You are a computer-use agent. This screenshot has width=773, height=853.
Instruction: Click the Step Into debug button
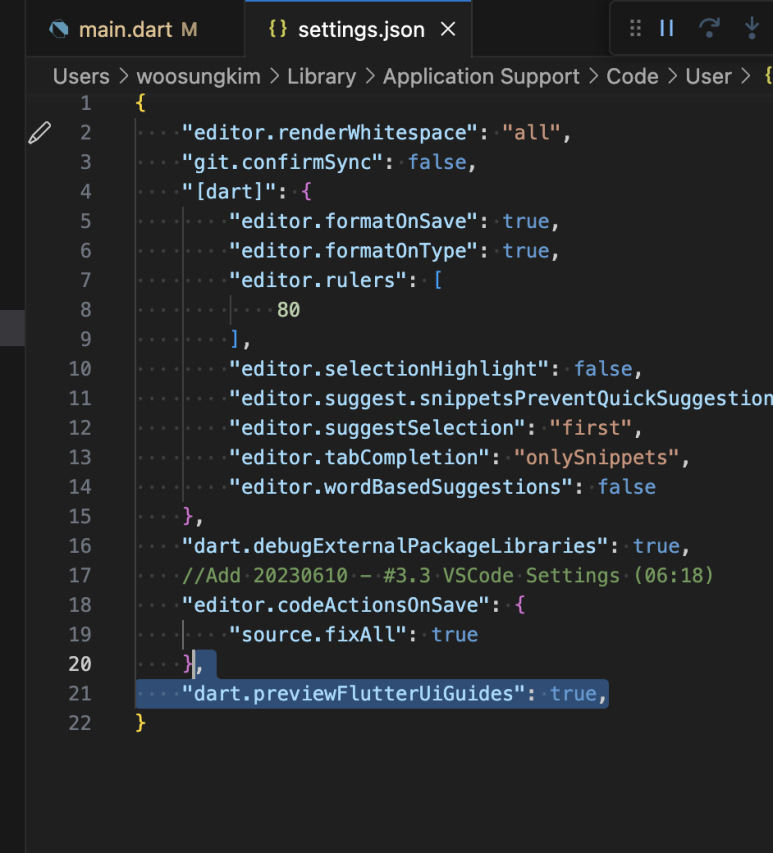[x=752, y=28]
